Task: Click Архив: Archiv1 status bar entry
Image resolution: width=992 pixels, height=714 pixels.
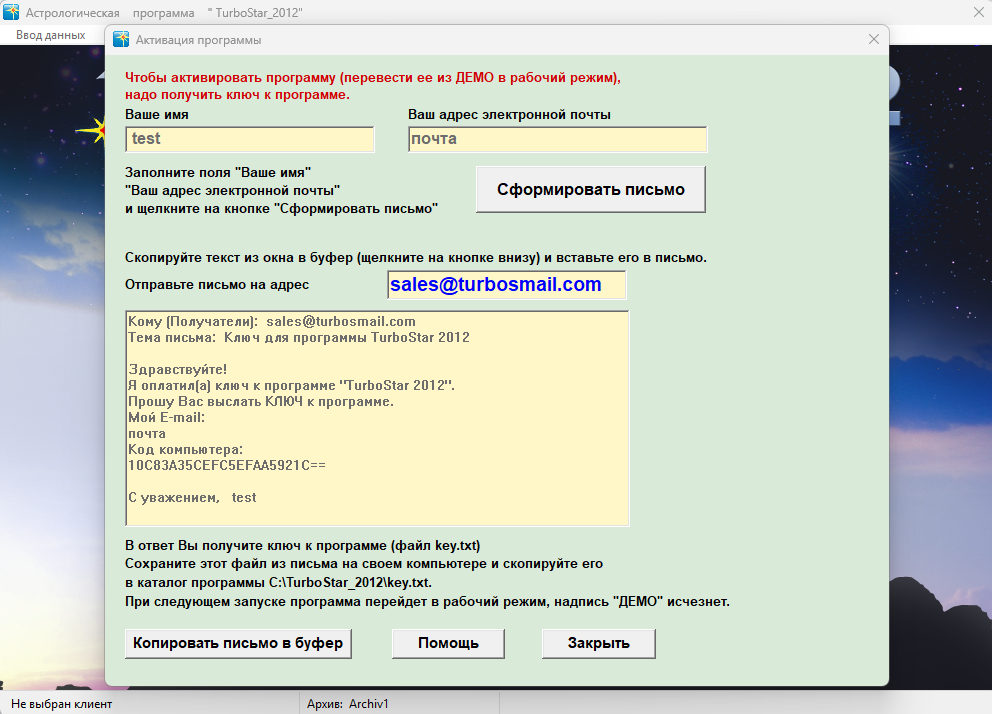Action: coord(348,704)
